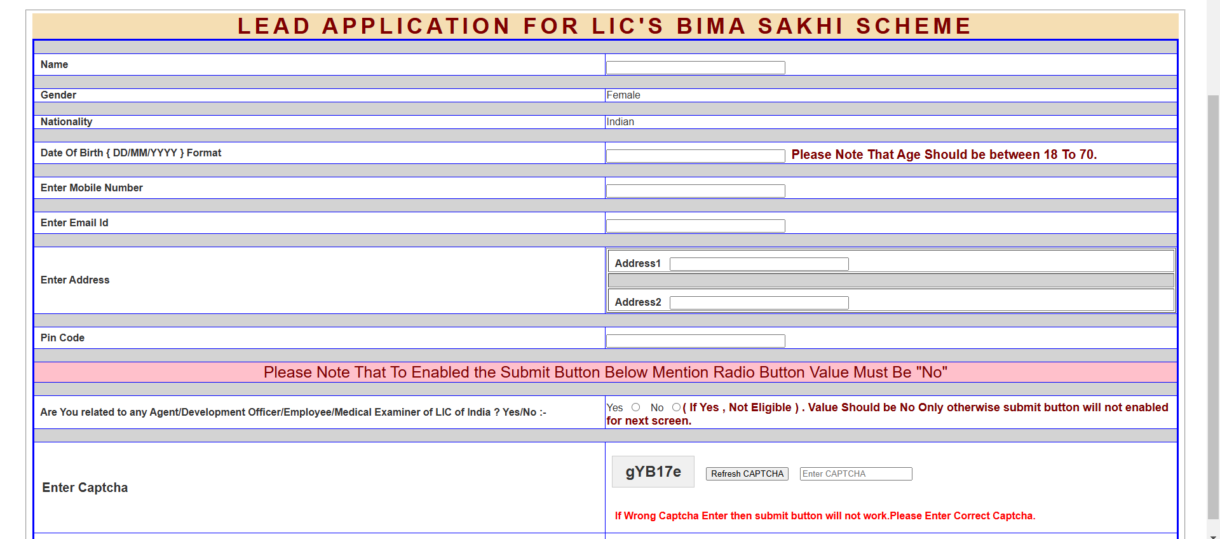Click the gYB17e captcha image
The image size is (1220, 539).
[653, 472]
